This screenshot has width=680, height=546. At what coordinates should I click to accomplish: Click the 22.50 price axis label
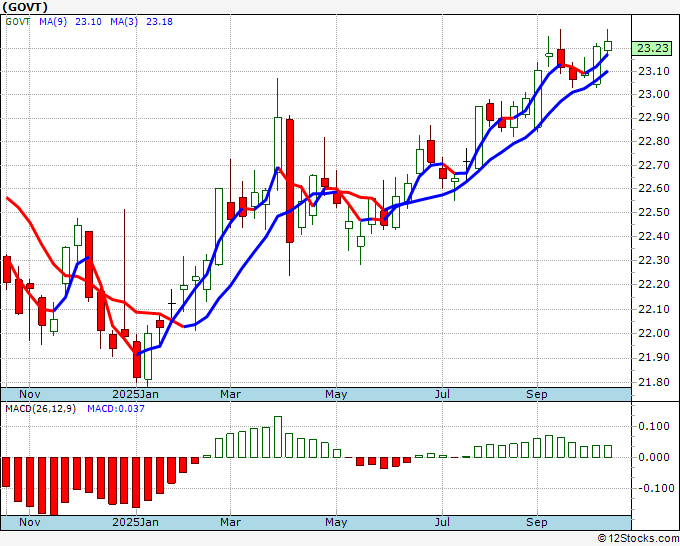click(654, 213)
